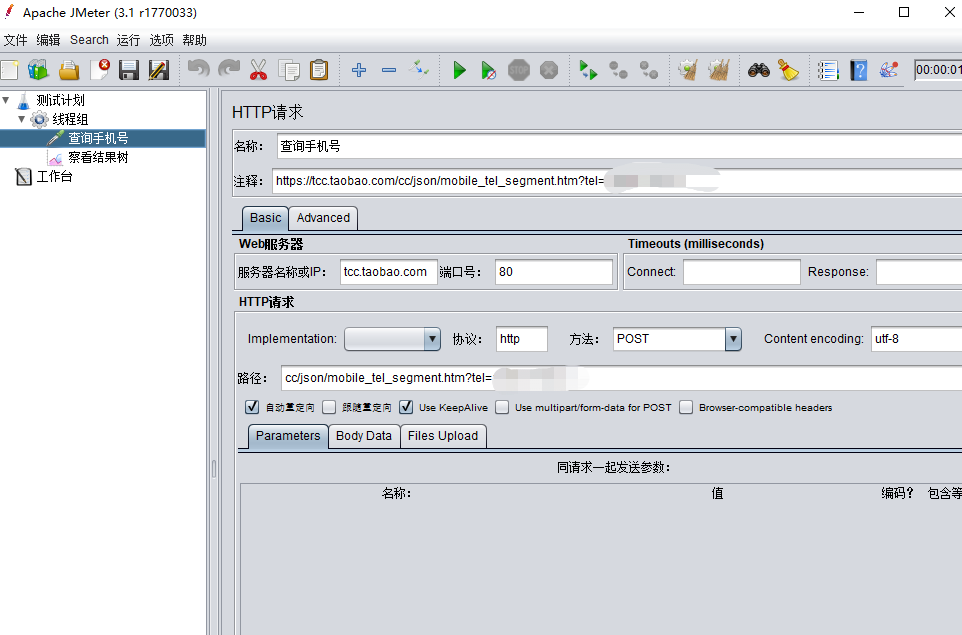The image size is (962, 635).
Task: Collapse the 测试计划 tree node
Action: click(x=6, y=99)
